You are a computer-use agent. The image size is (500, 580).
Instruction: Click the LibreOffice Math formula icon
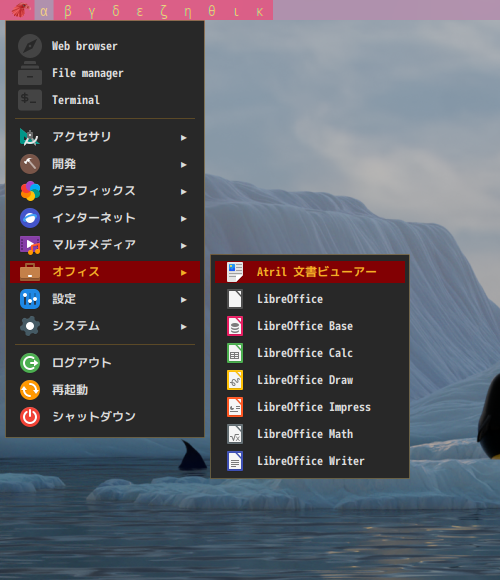pyautogui.click(x=235, y=434)
